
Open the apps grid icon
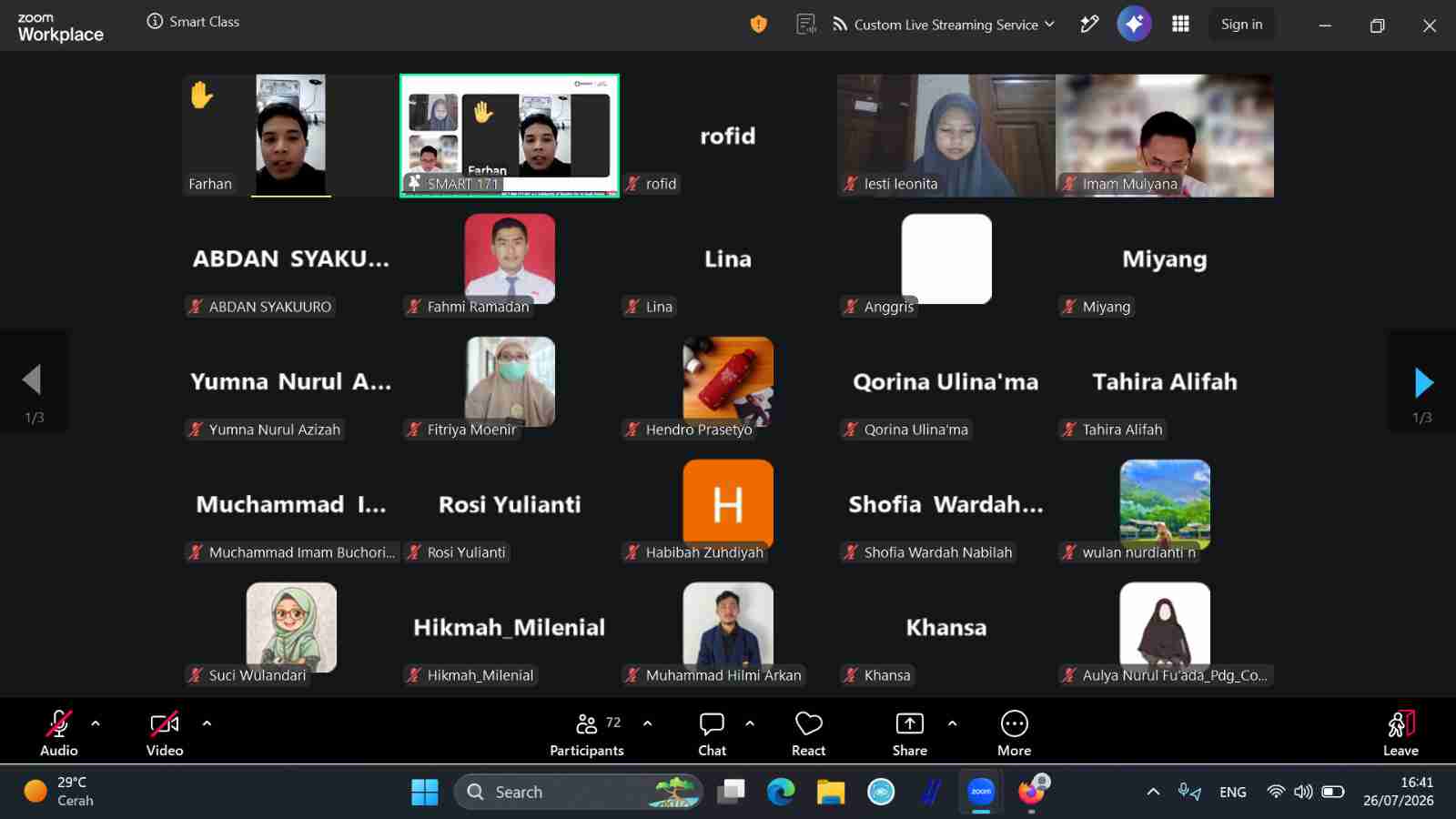pos(1180,25)
